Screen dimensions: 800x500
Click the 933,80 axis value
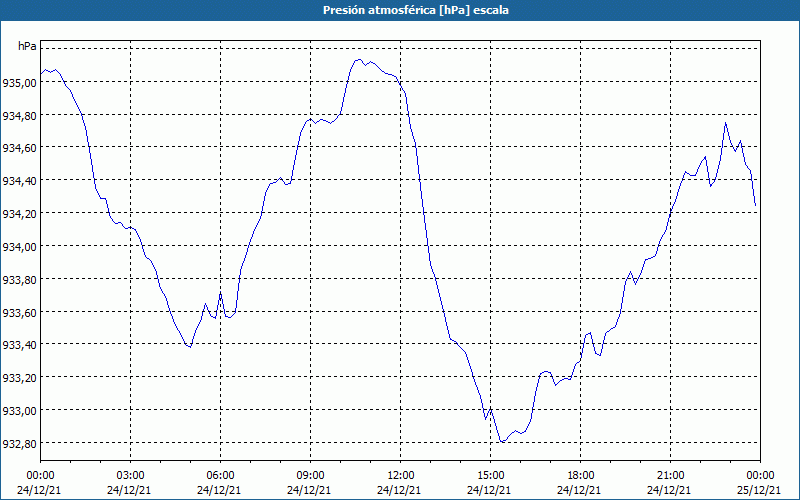(x=20, y=279)
